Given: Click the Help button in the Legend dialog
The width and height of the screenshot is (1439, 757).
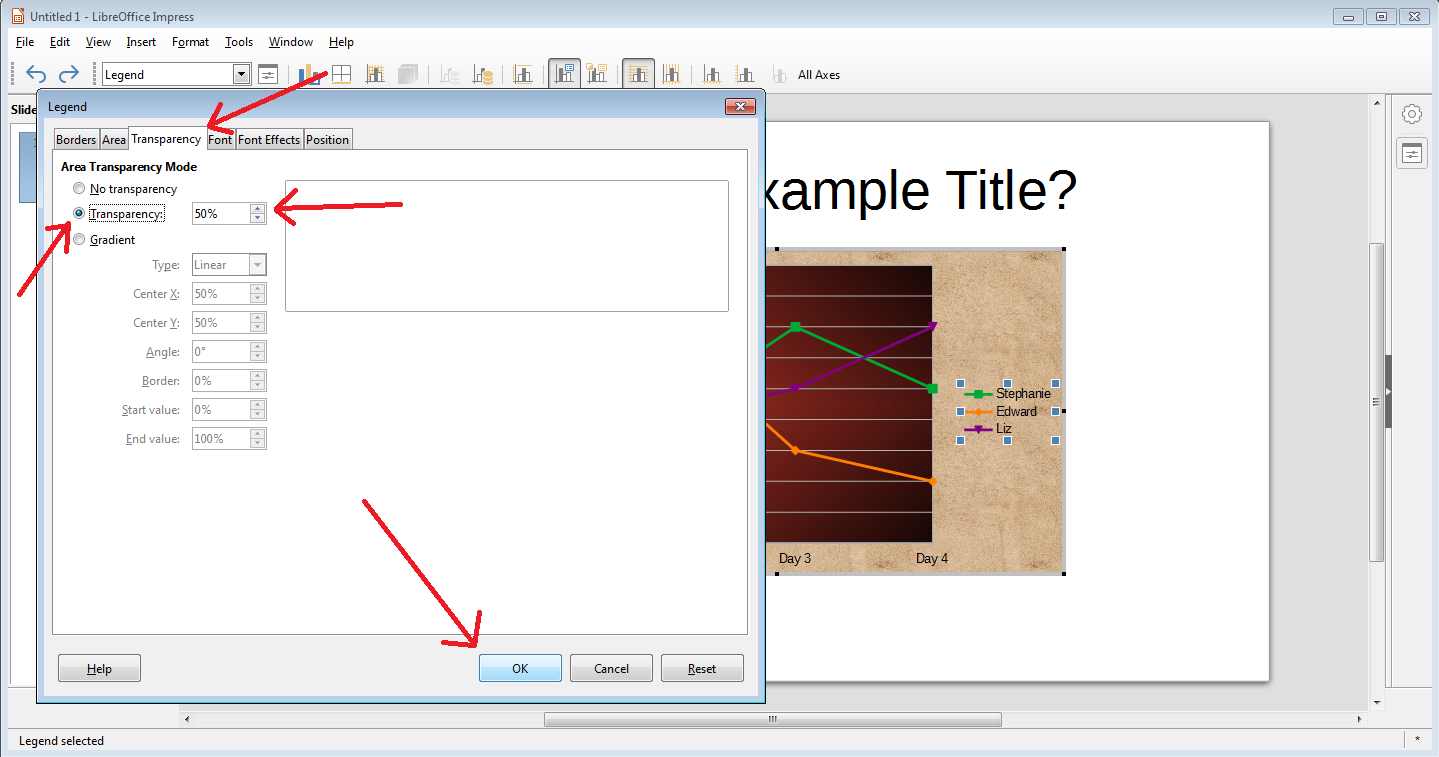Looking at the screenshot, I should pyautogui.click(x=99, y=668).
